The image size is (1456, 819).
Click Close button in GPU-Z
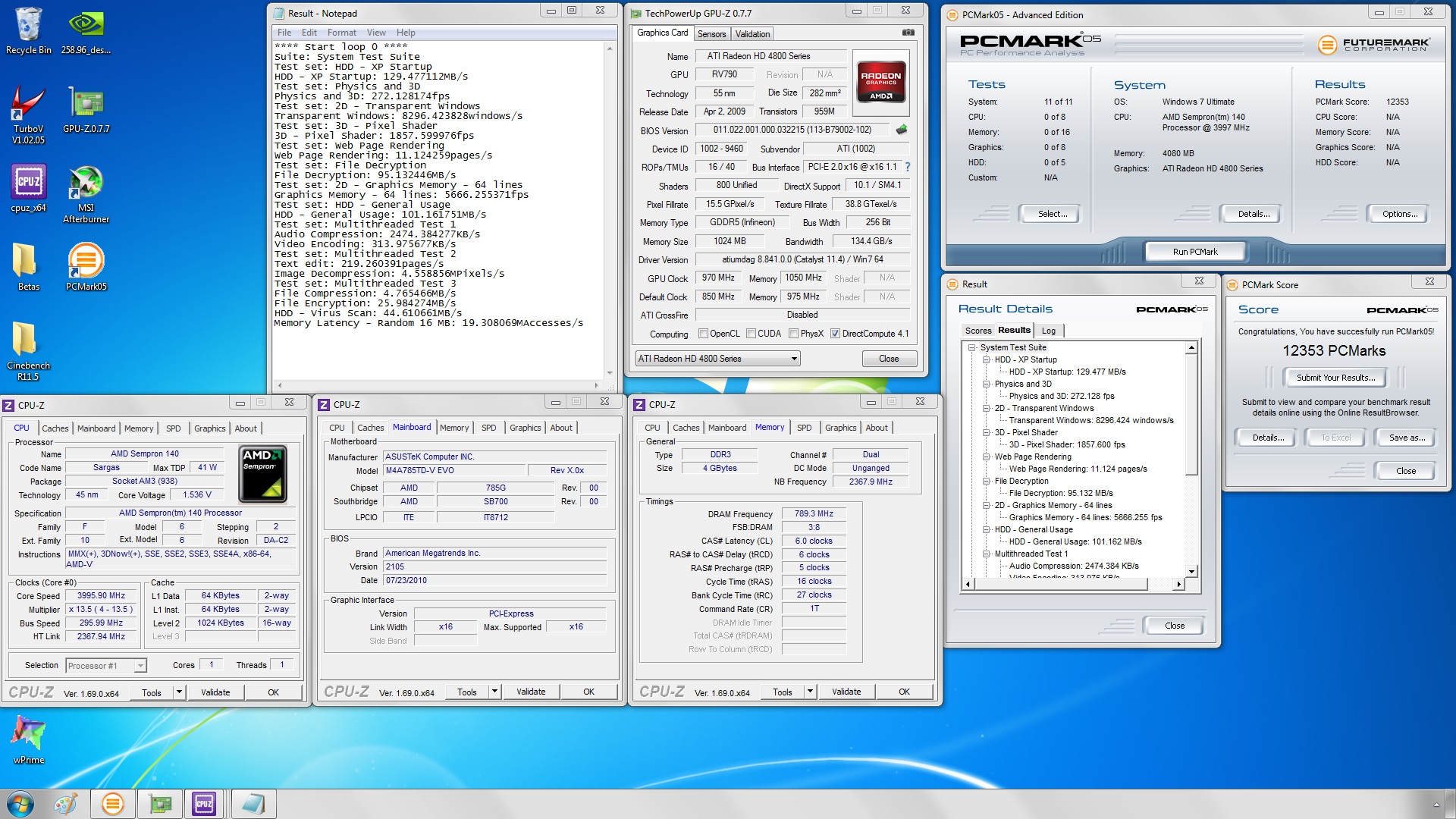pyautogui.click(x=889, y=359)
